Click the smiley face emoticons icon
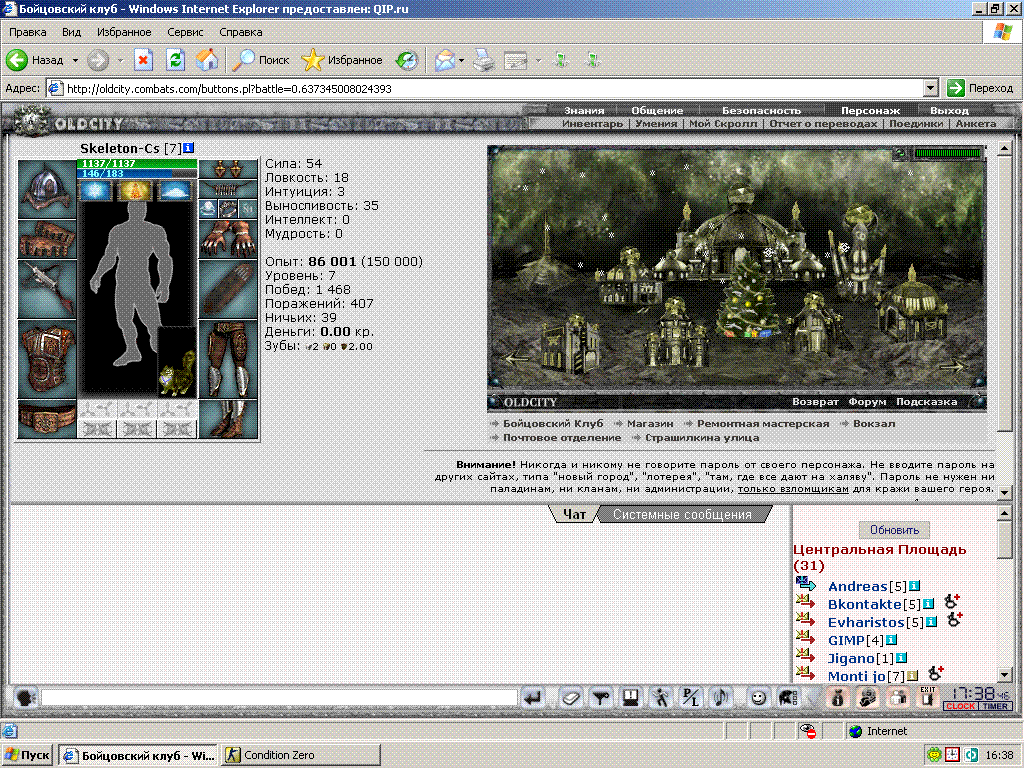1024x768 pixels. coord(758,698)
